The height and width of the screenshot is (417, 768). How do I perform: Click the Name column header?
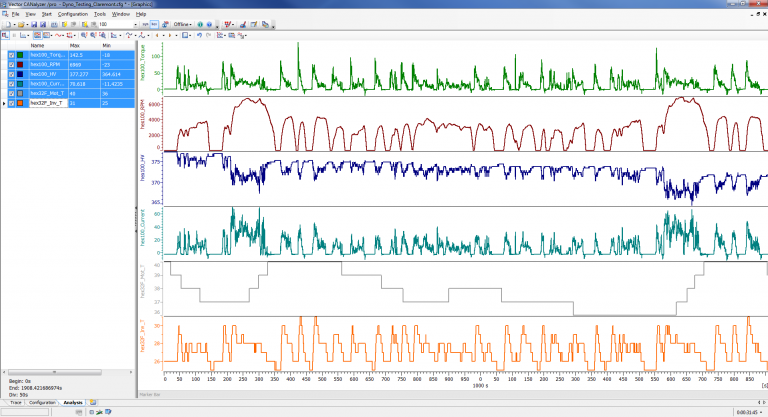(x=38, y=45)
